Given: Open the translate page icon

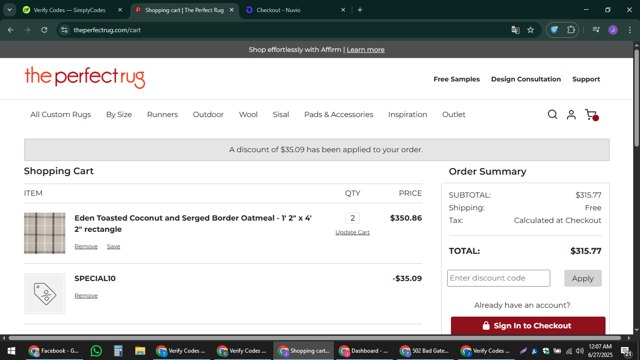Looking at the screenshot, I should point(515,30).
